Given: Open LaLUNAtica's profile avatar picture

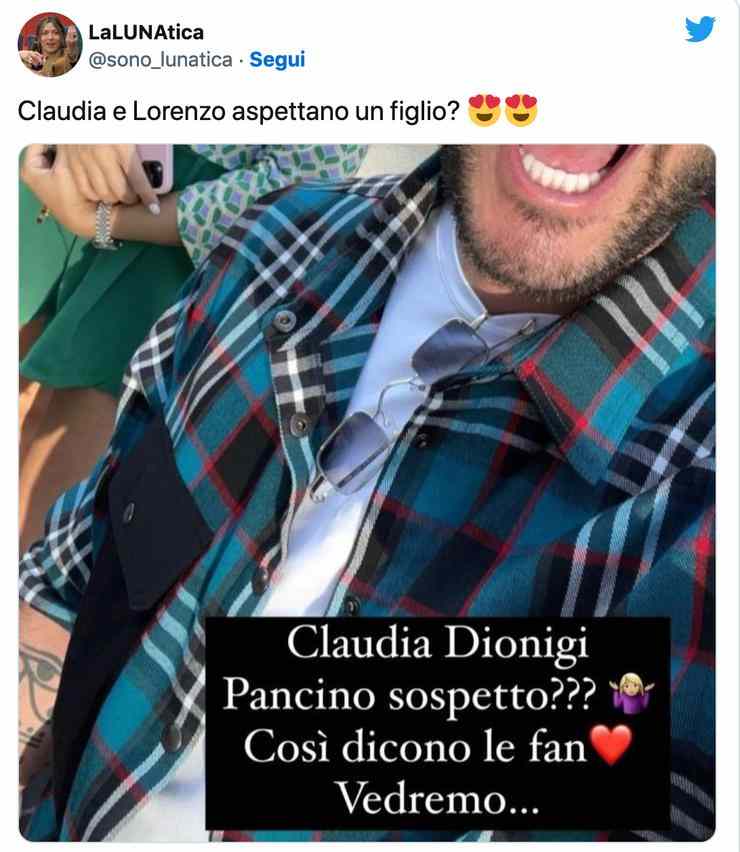Looking at the screenshot, I should point(49,45).
